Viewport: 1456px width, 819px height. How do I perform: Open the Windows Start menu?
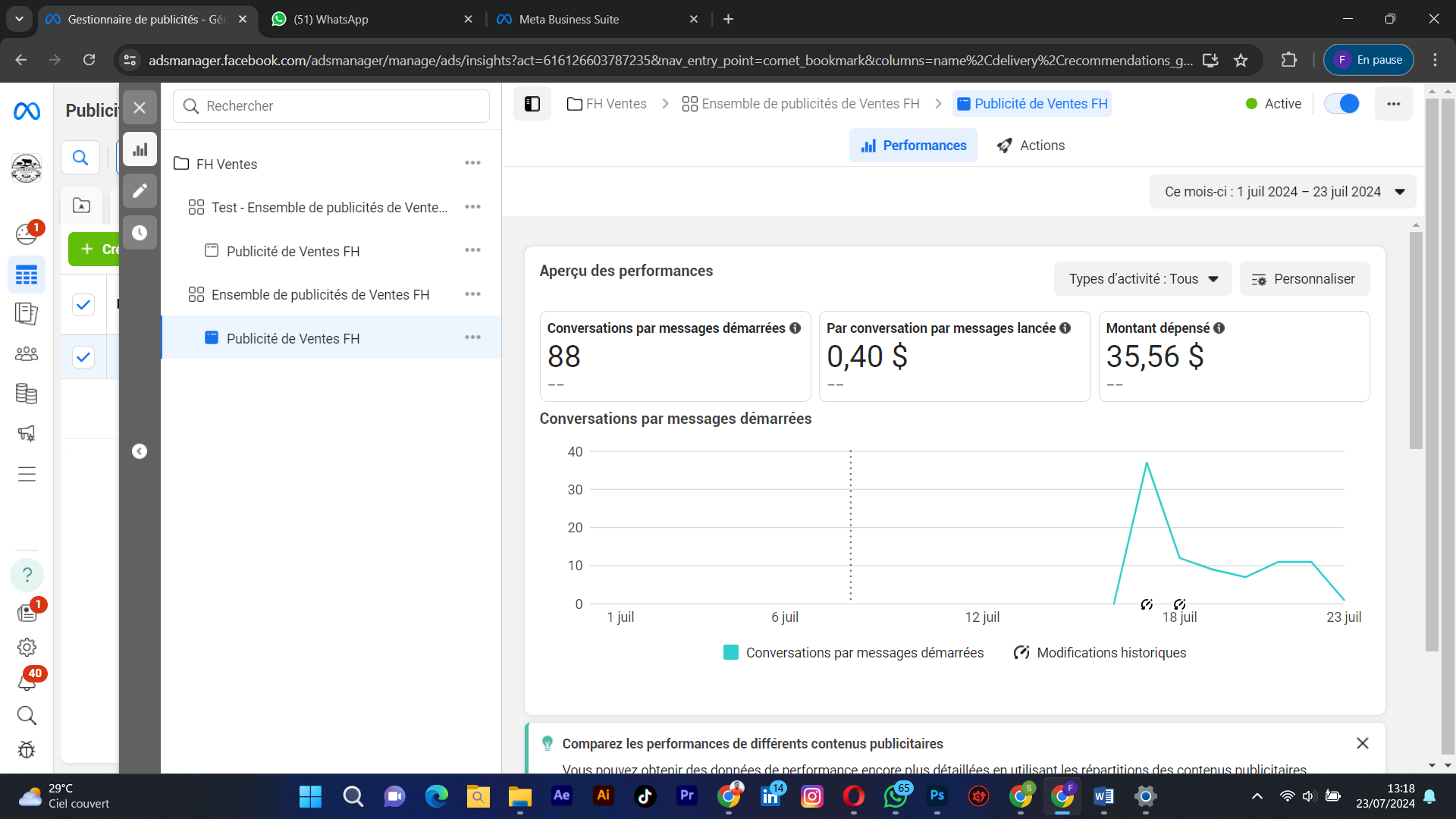click(x=310, y=796)
